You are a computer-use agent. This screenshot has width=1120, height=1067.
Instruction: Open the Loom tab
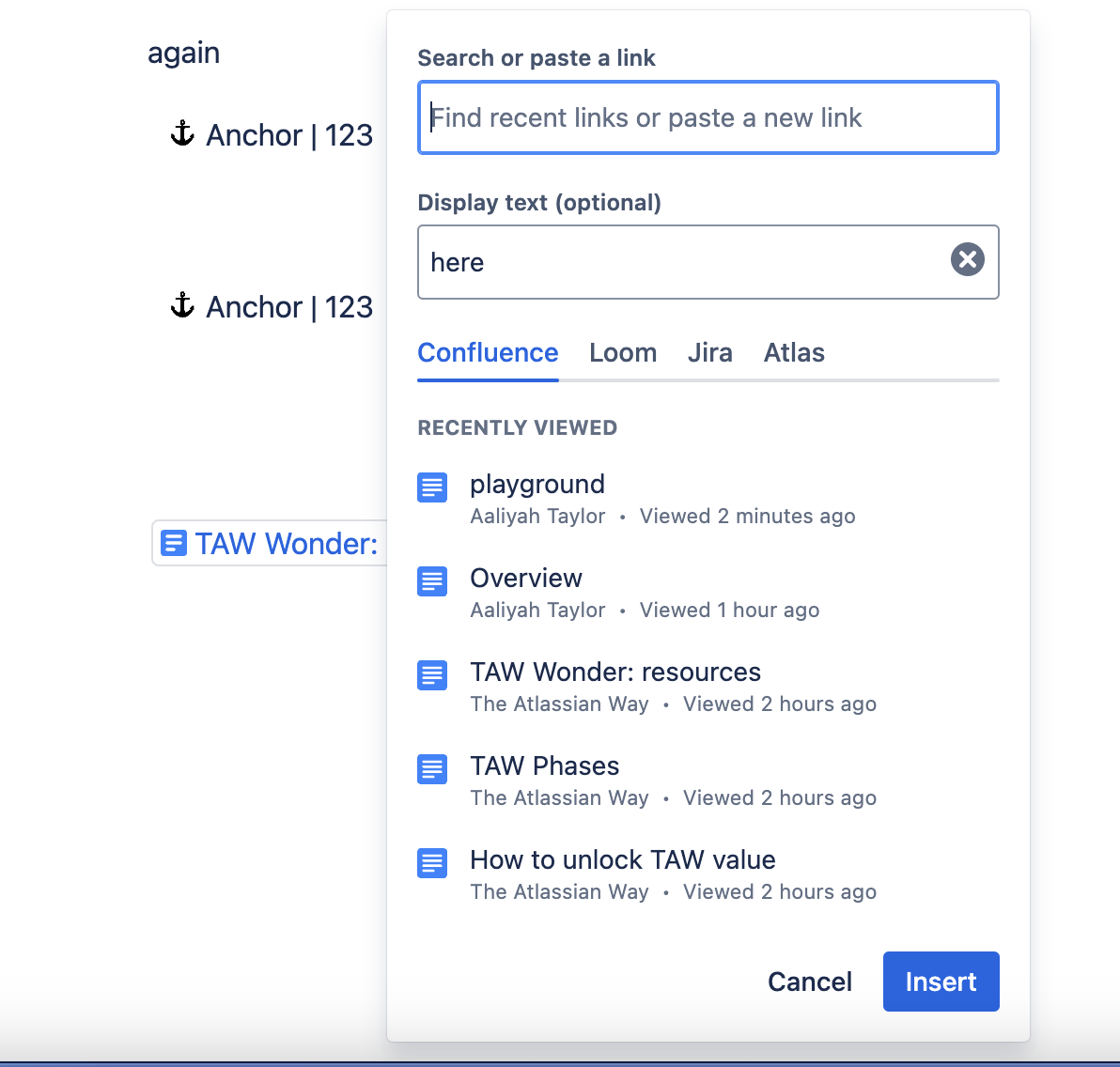pyautogui.click(x=623, y=353)
